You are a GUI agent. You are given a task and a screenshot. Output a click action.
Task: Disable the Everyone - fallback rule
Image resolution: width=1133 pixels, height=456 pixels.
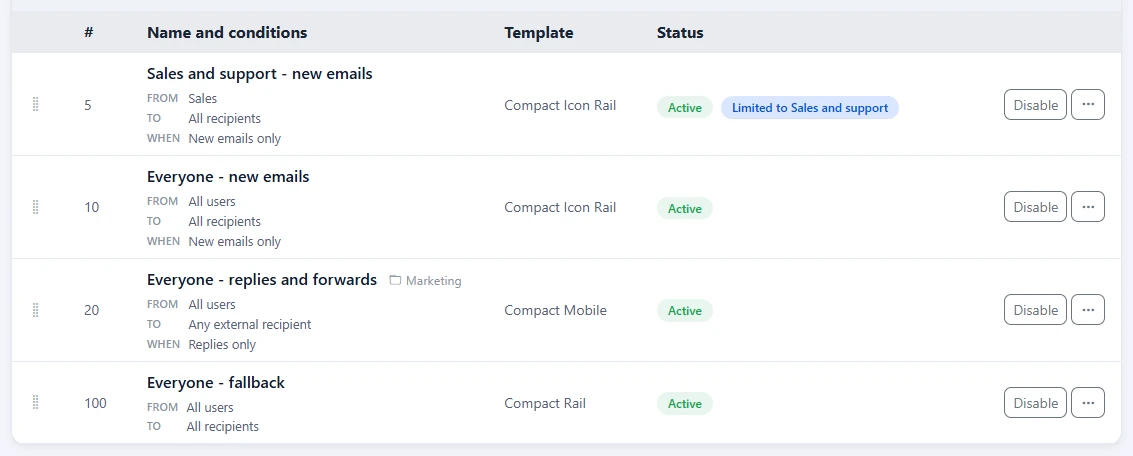(x=1035, y=403)
